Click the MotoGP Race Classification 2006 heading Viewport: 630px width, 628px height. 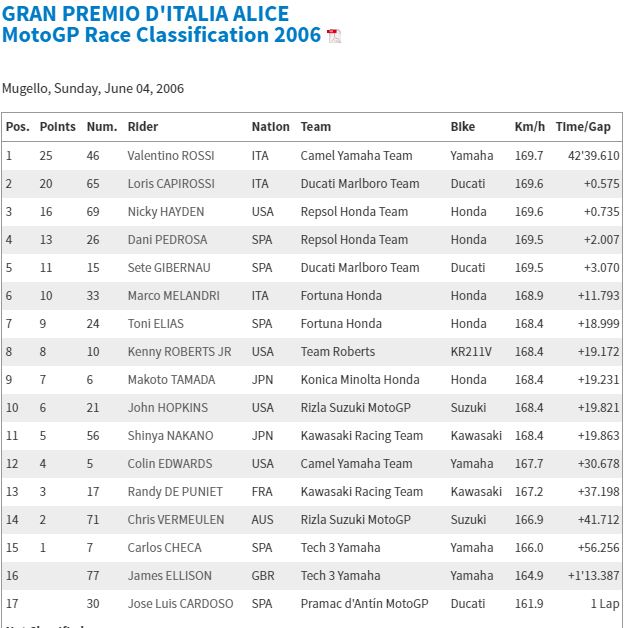[x=161, y=35]
